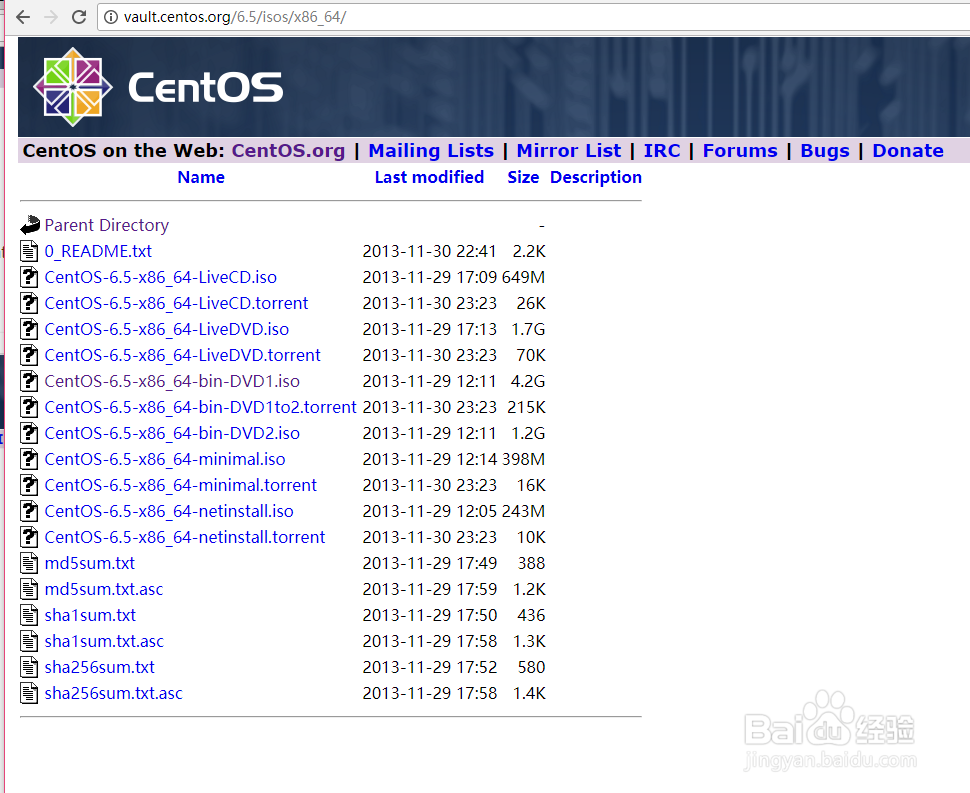Download CentOS-6.5-x86_64-bin-DVD1.iso
The height and width of the screenshot is (793, 970).
[x=172, y=380]
